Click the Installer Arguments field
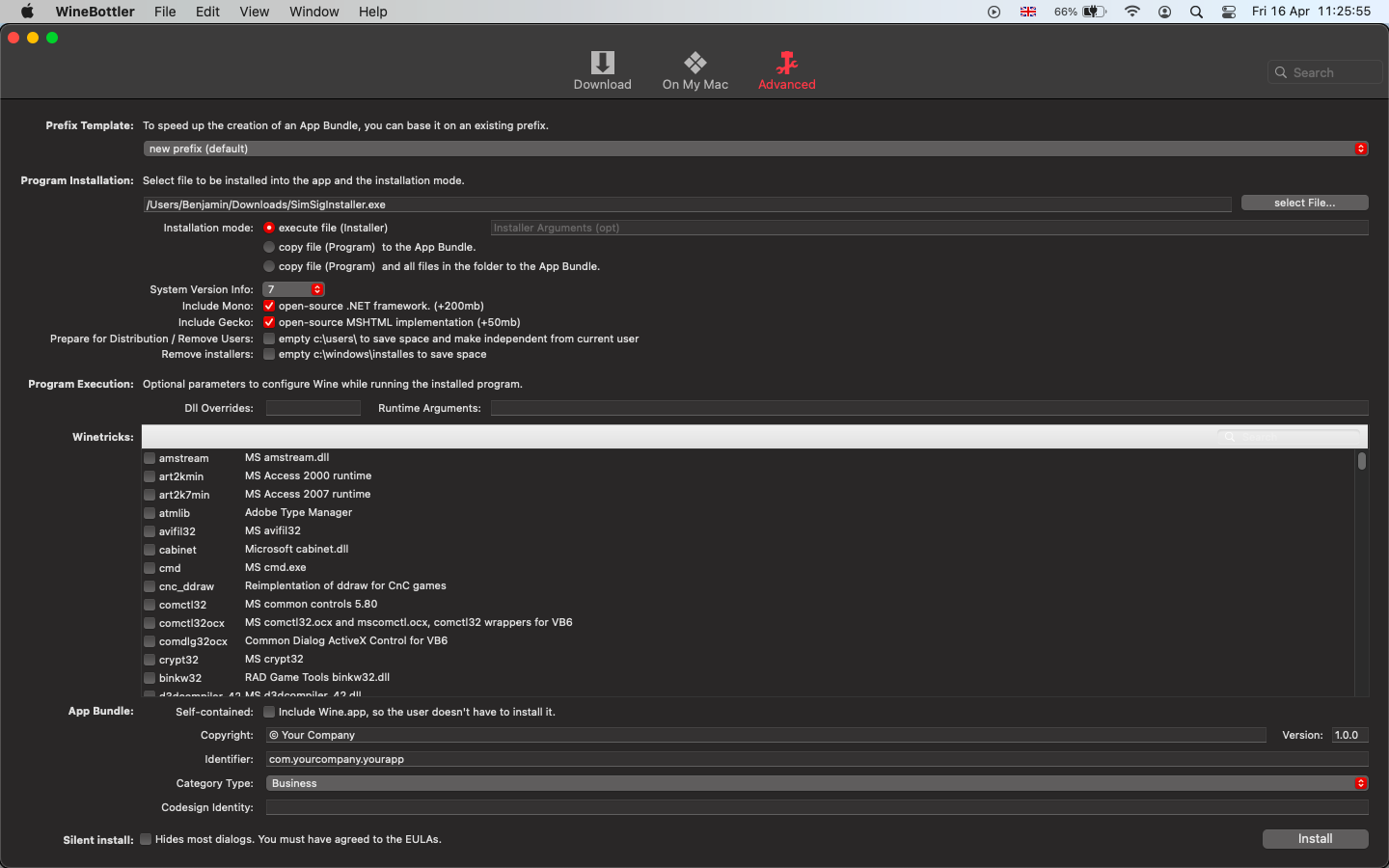The image size is (1389, 868). [x=929, y=228]
